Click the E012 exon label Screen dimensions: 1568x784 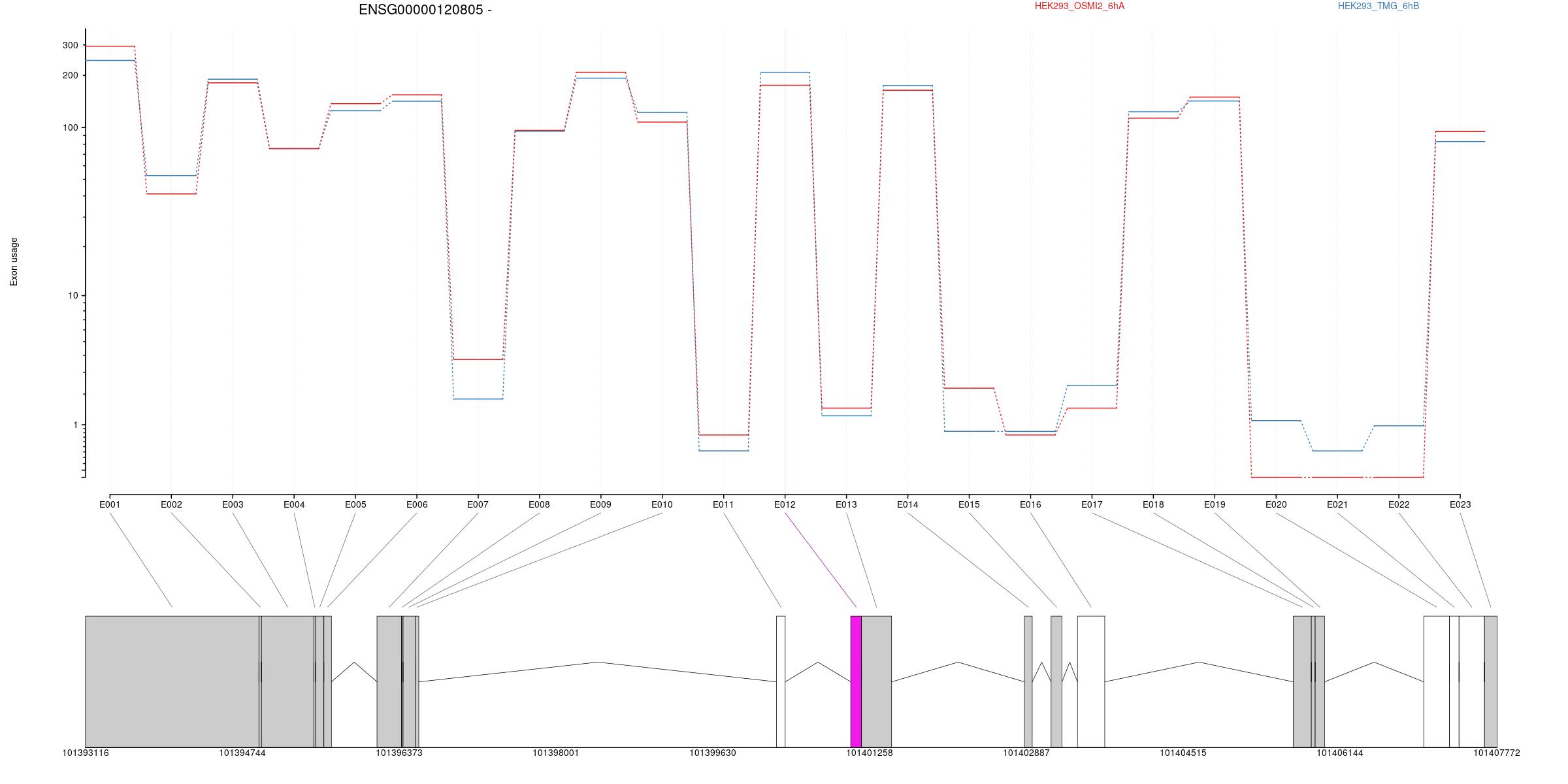[785, 504]
